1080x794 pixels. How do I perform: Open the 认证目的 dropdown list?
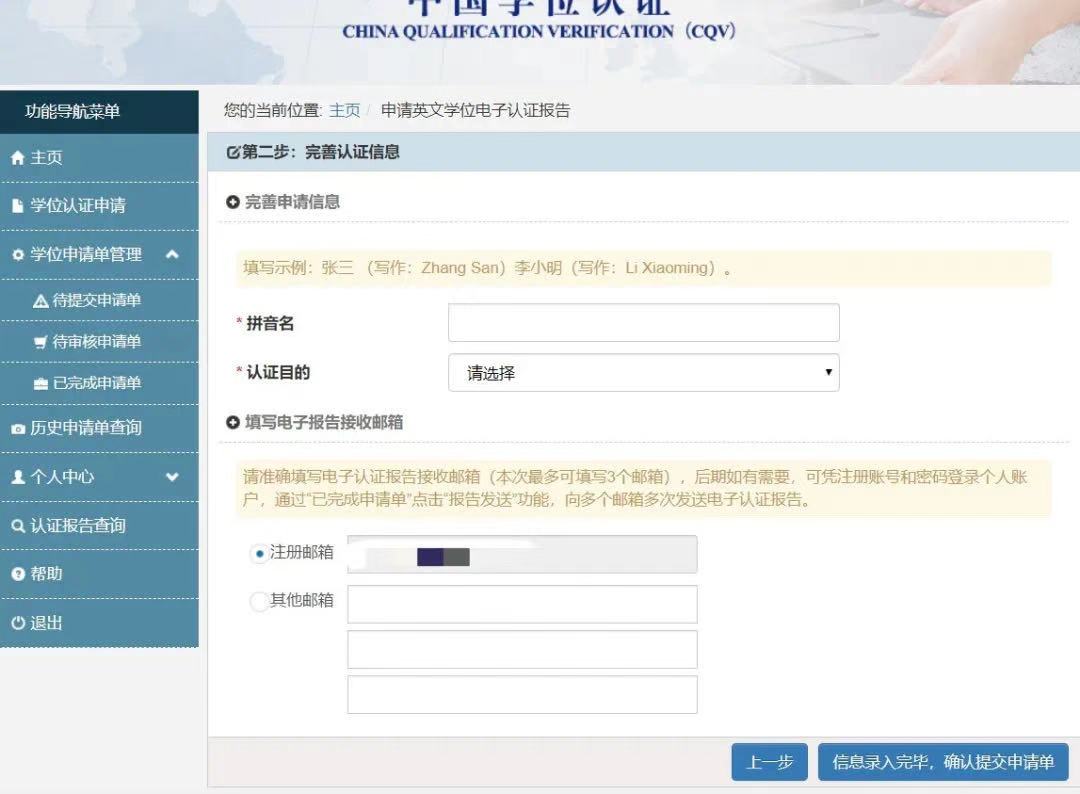tap(643, 373)
